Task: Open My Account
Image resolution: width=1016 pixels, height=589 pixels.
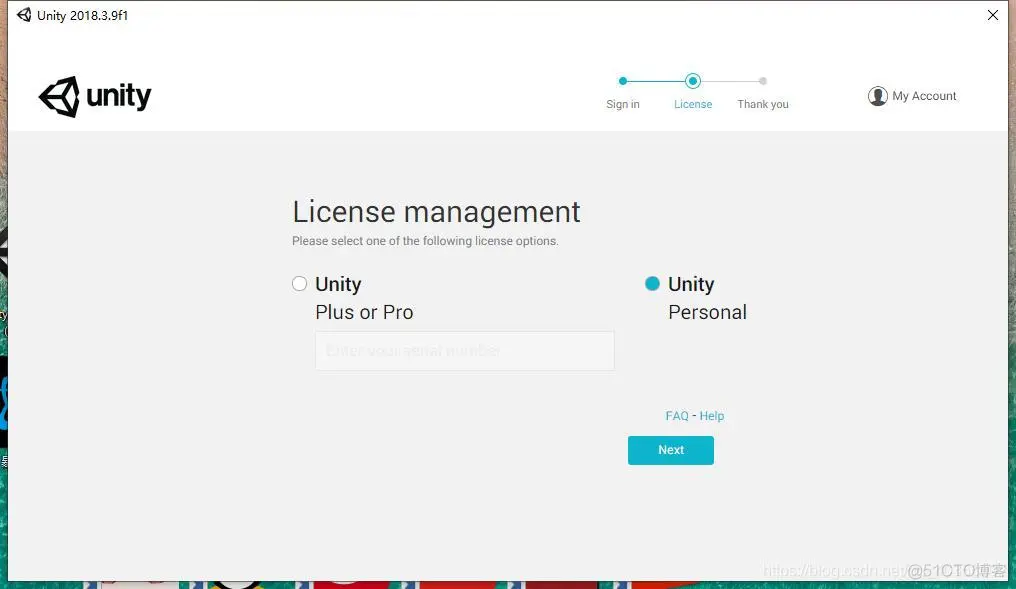Action: [x=912, y=96]
